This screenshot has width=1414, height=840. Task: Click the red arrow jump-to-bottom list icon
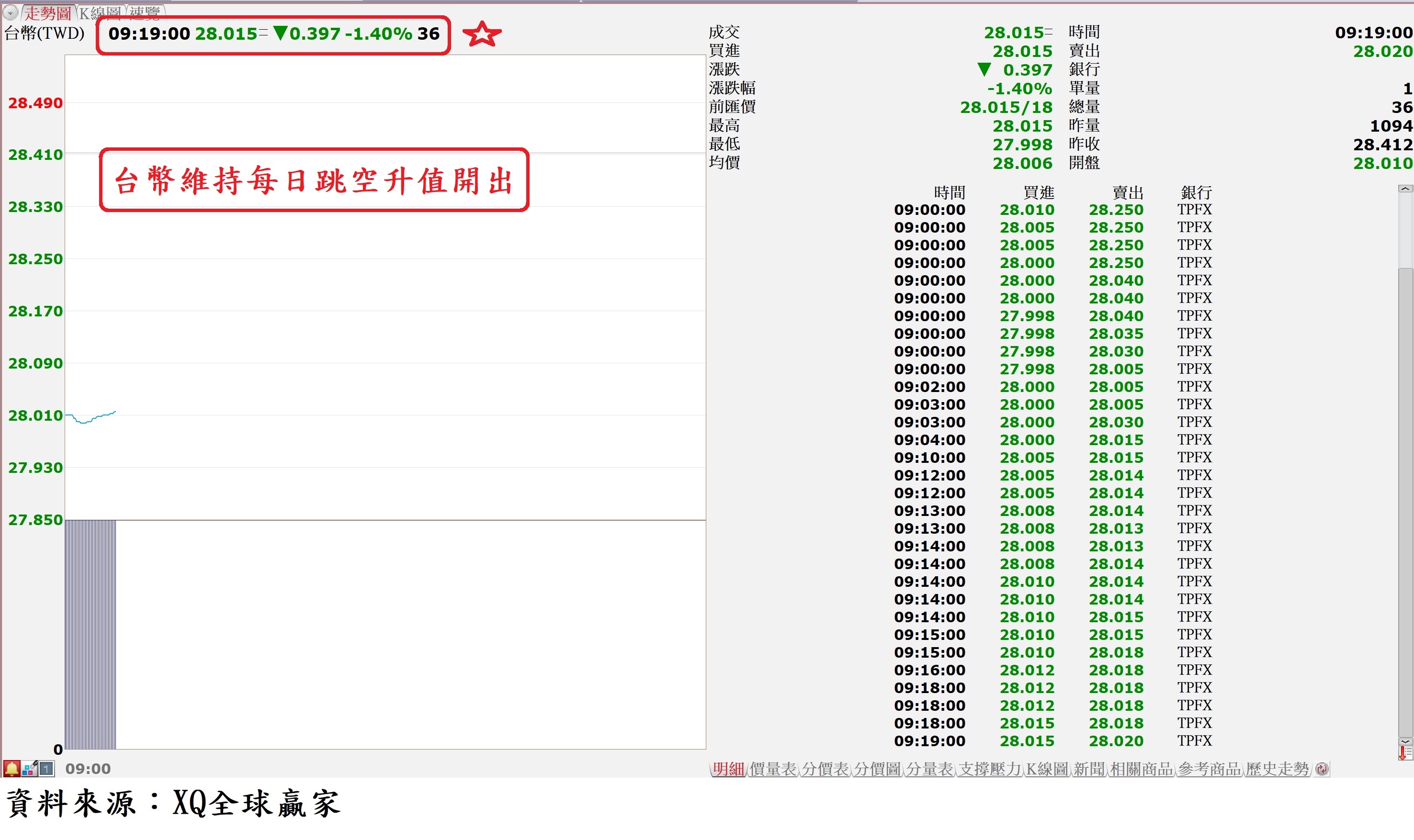(x=1405, y=753)
